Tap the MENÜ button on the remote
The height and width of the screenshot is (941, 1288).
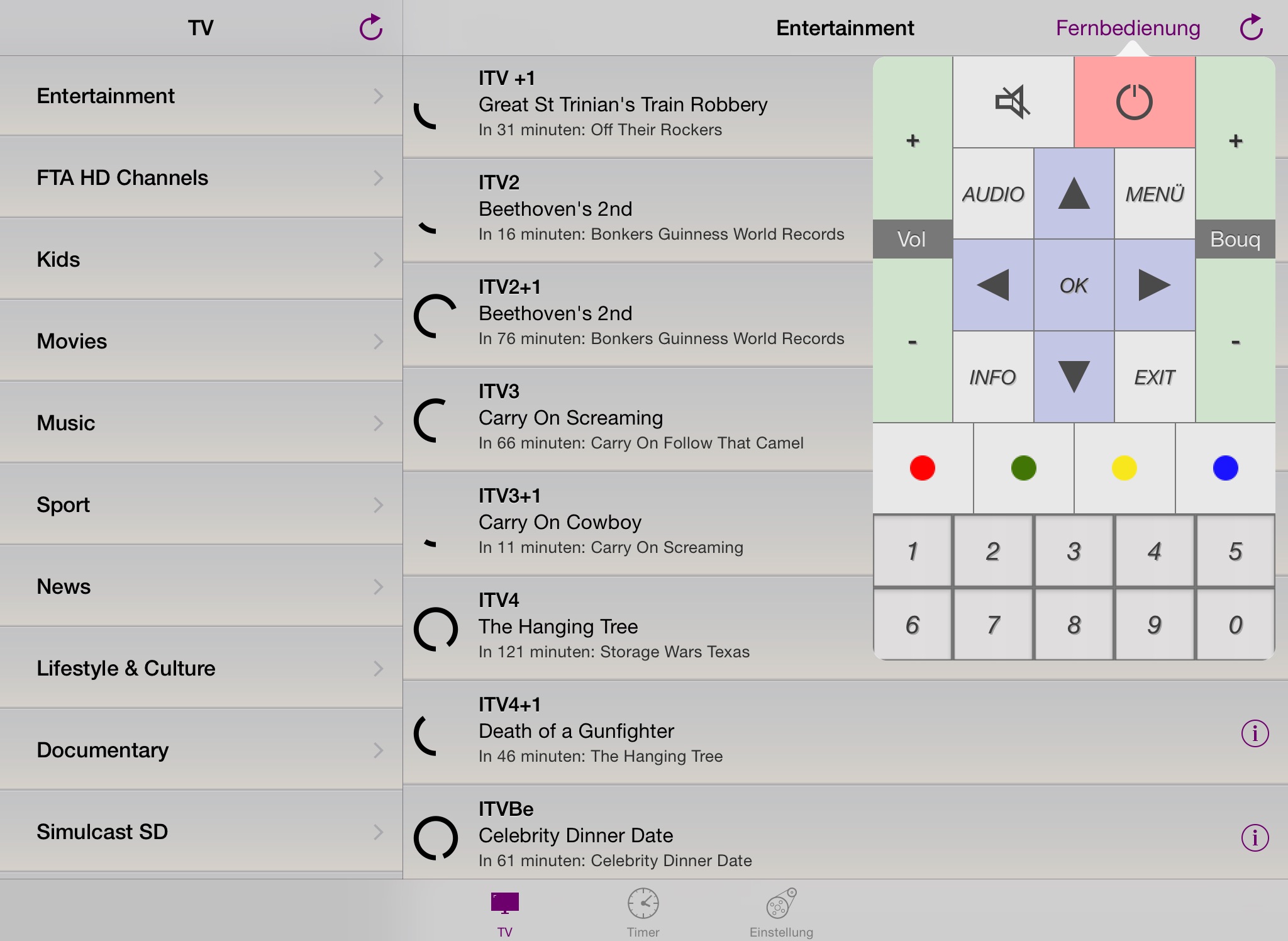(x=1155, y=194)
